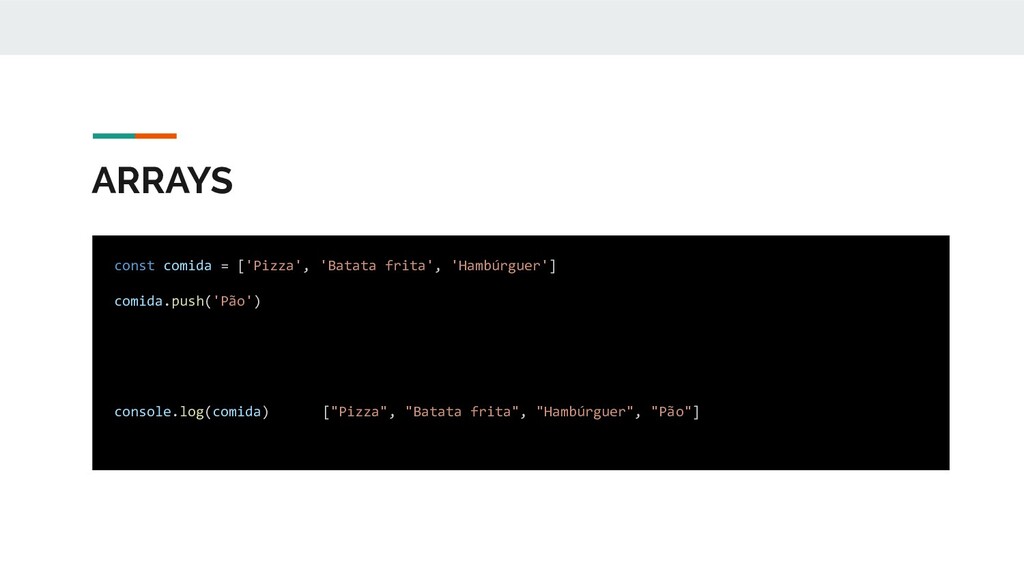This screenshot has width=1024, height=576.
Task: Click the push method call on comida
Action: coord(187,301)
